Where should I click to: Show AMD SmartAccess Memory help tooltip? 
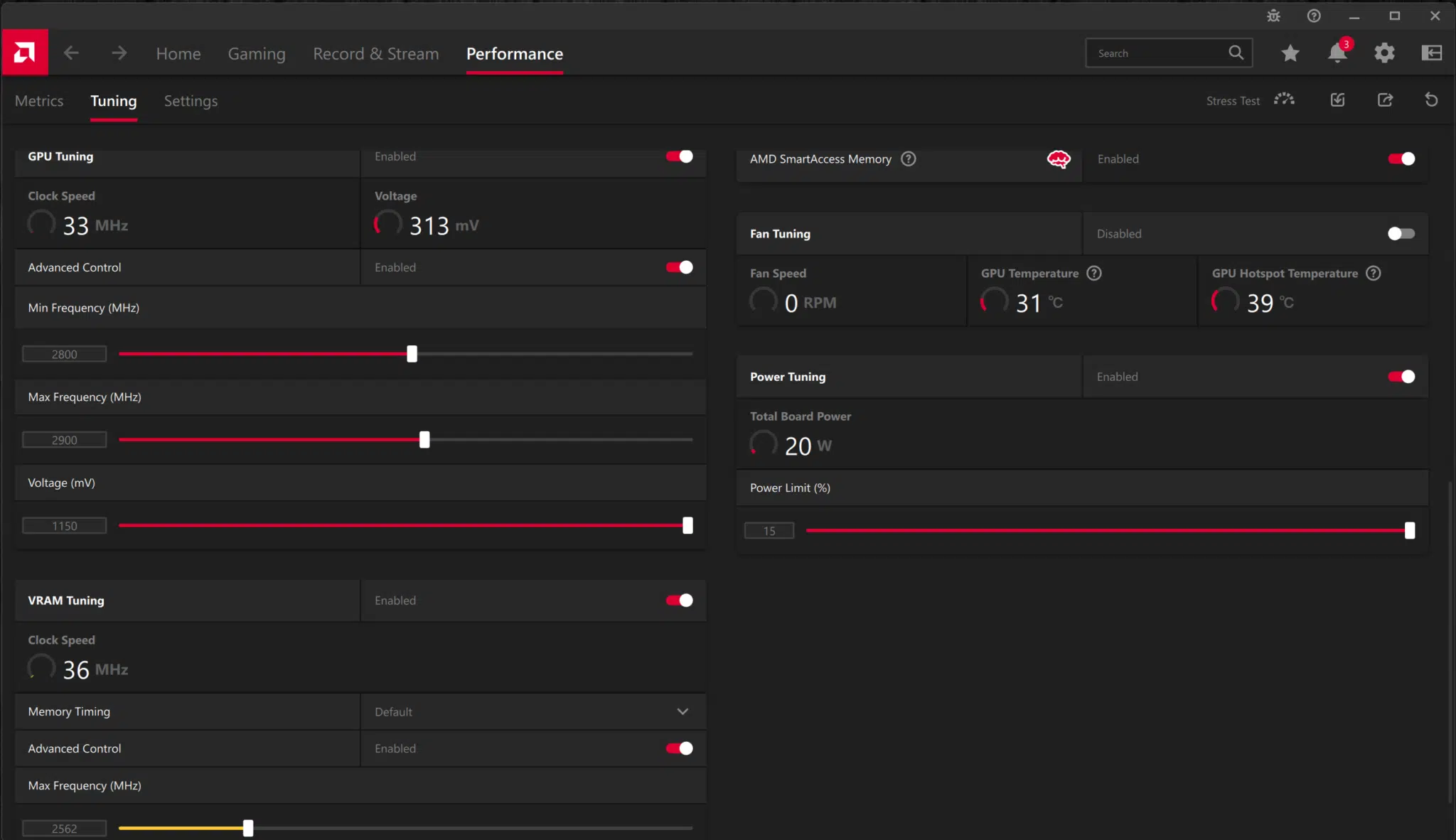click(x=909, y=158)
